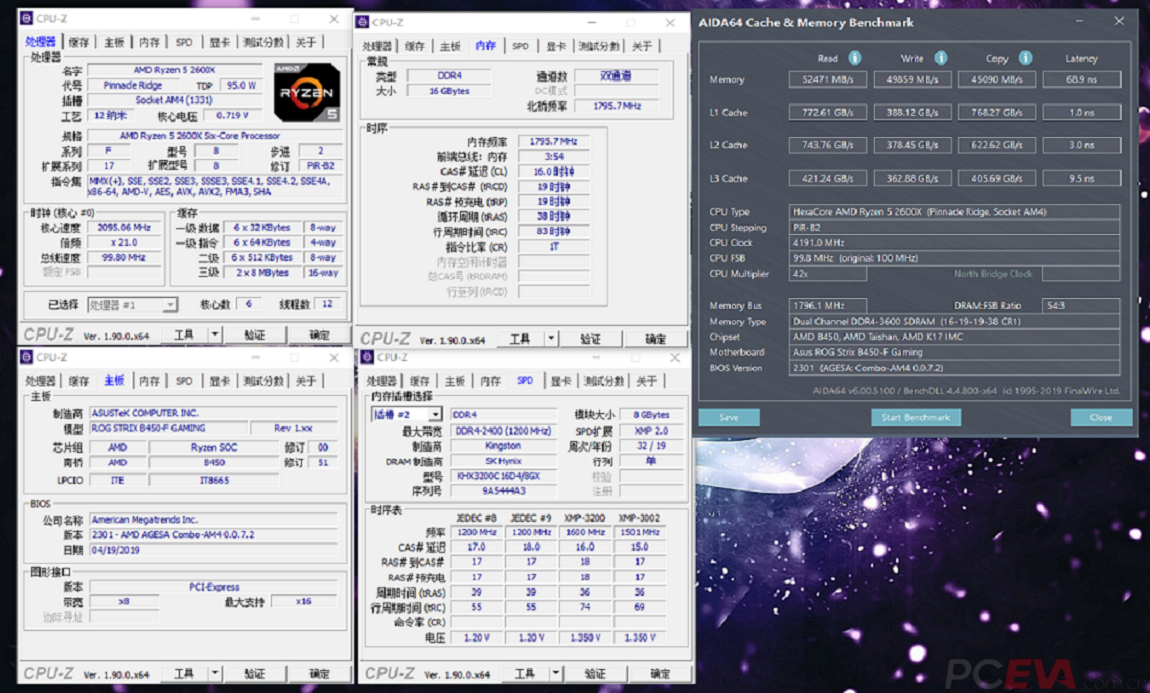Click Start Benchmark in AIDA64
The image size is (1150, 693).
point(915,417)
